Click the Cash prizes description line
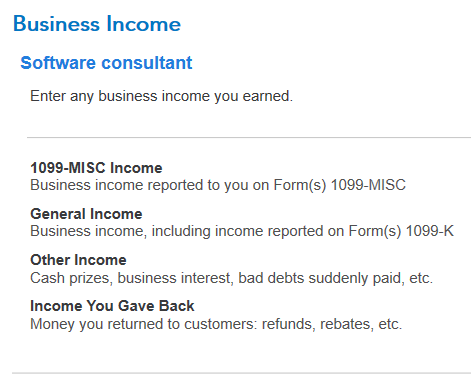The image size is (471, 374). tap(231, 278)
